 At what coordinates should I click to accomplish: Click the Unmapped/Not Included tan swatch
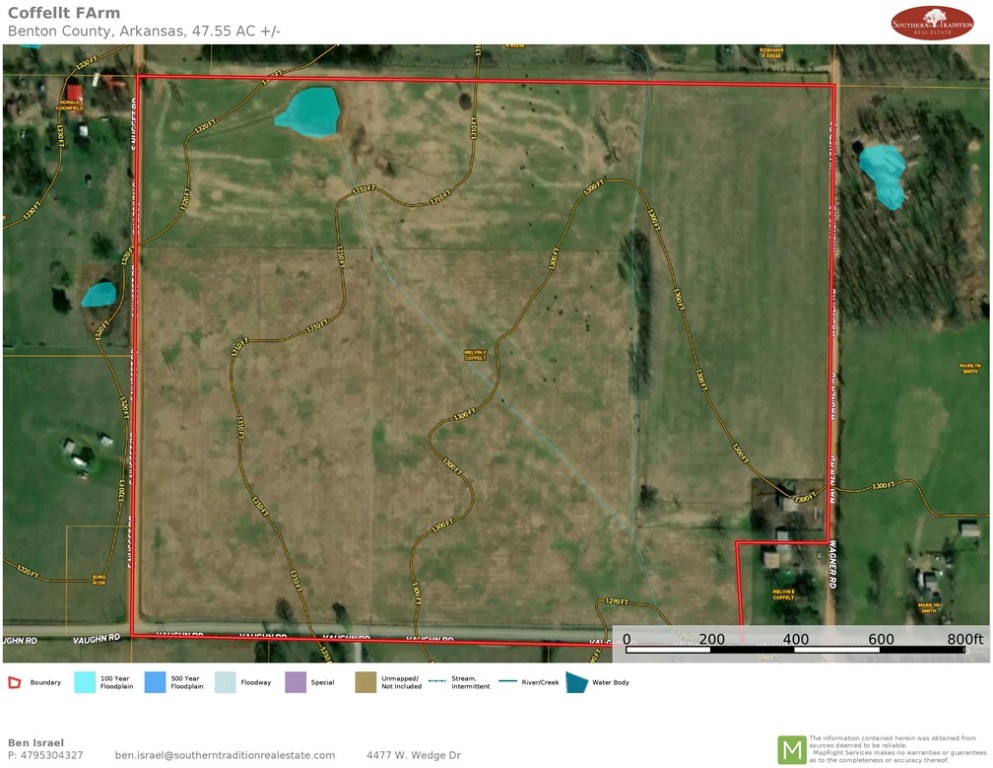366,682
